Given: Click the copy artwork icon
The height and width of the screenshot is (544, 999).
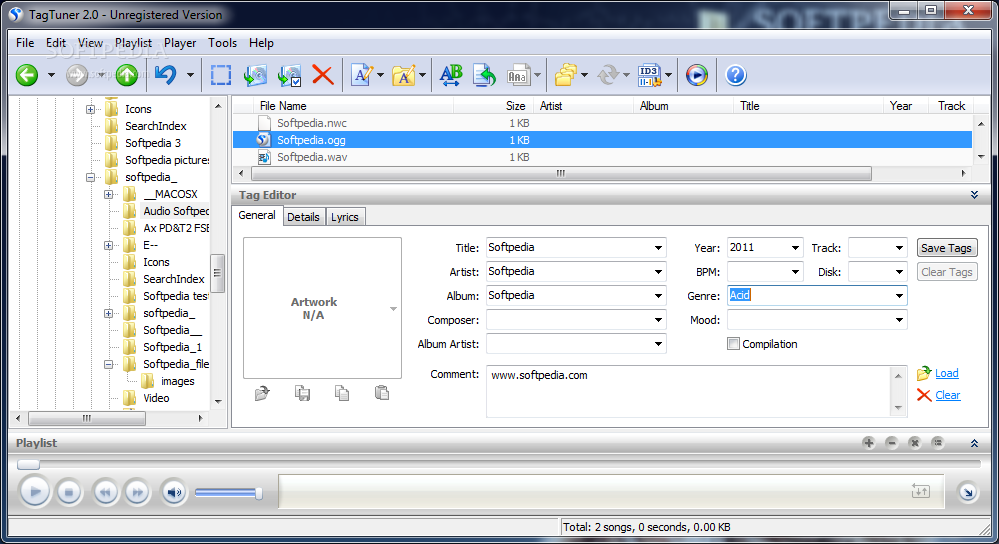Looking at the screenshot, I should pos(342,393).
